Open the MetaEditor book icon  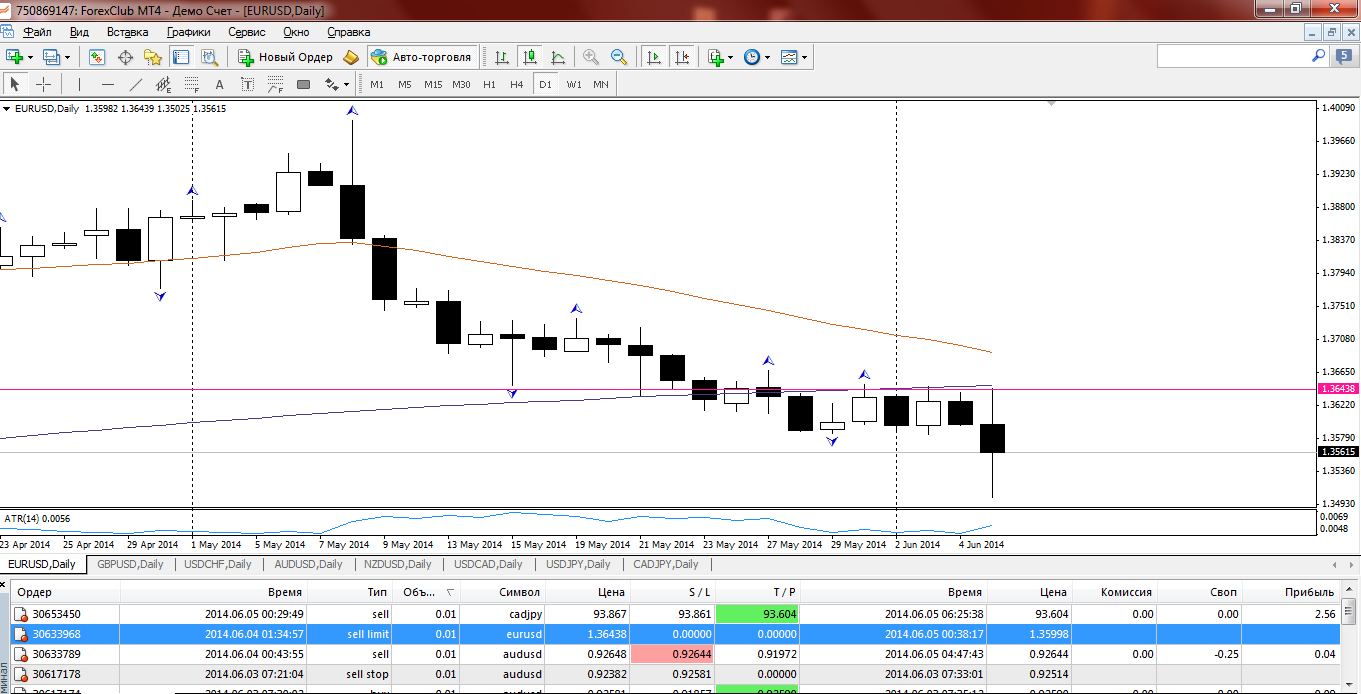tap(351, 57)
